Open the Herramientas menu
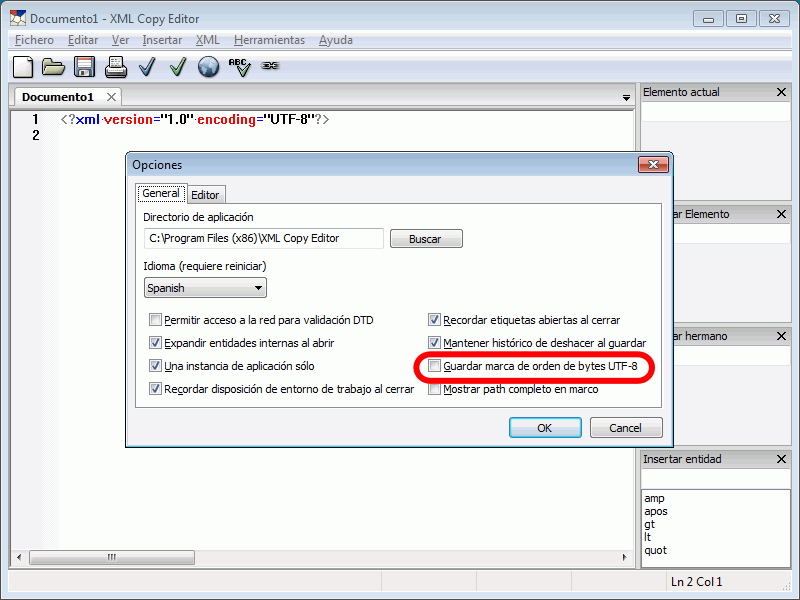 pos(269,40)
